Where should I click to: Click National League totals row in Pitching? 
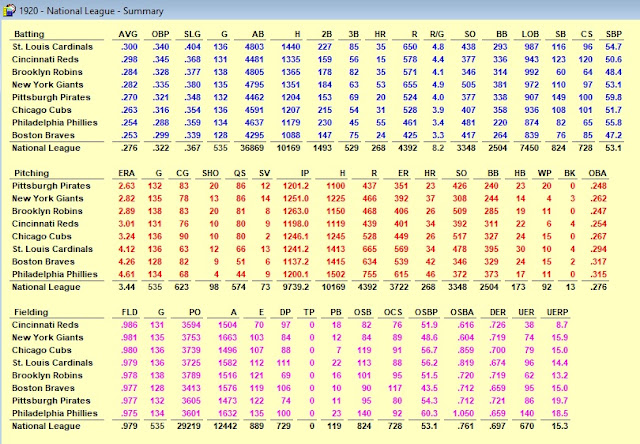pos(309,287)
